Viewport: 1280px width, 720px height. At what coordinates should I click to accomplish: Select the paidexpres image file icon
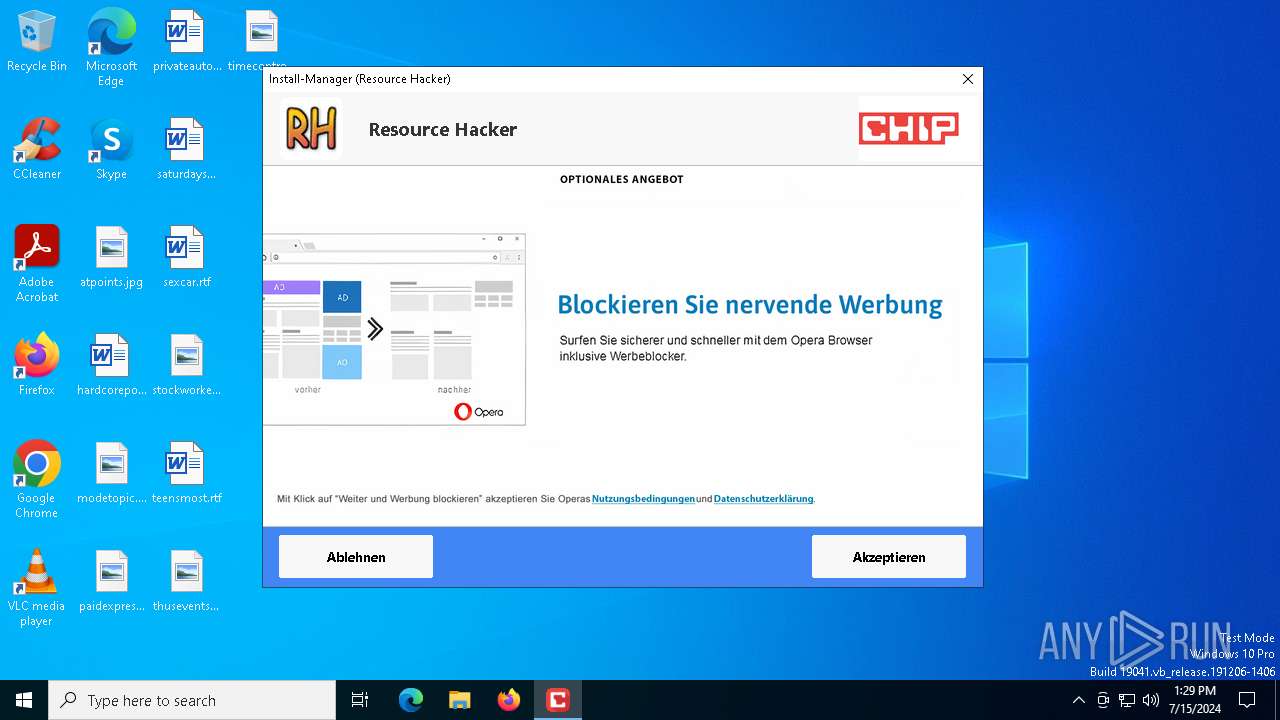[x=111, y=582]
